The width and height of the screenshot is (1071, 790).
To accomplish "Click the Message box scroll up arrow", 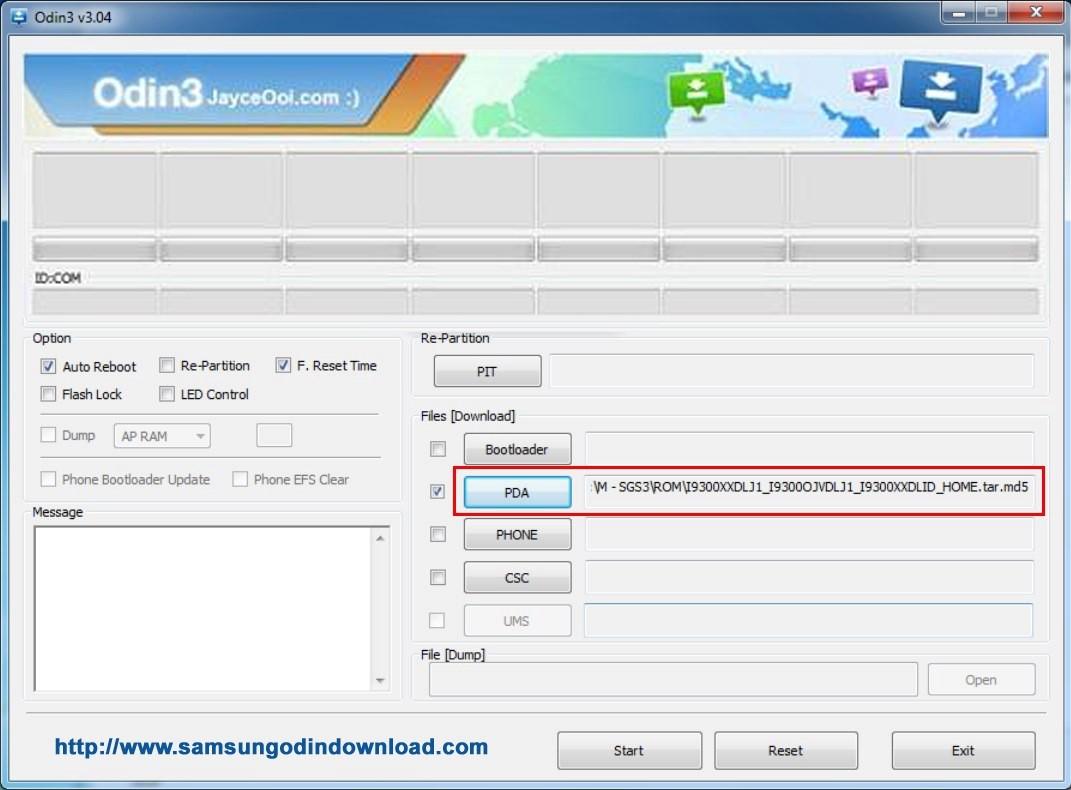I will coord(380,539).
